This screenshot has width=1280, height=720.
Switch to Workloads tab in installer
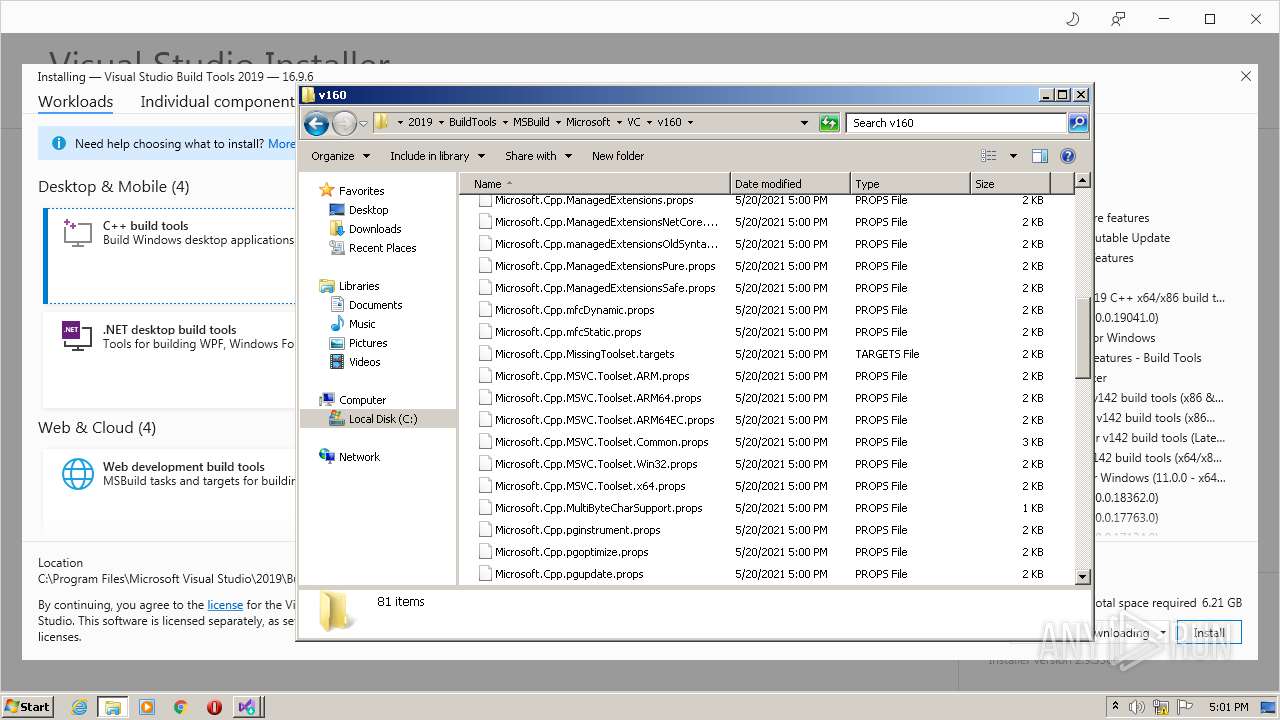75,101
